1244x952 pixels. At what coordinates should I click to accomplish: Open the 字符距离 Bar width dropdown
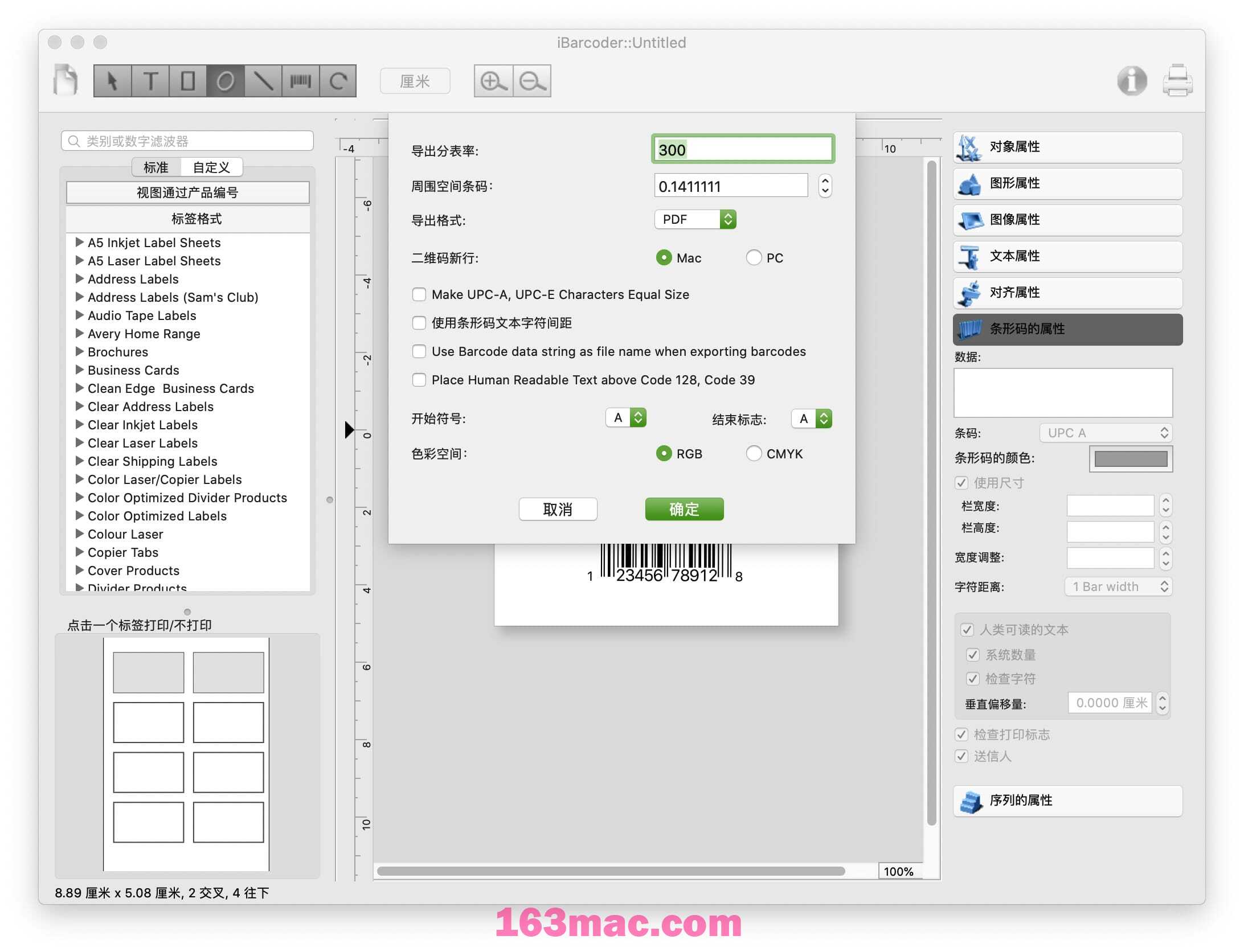click(1118, 587)
